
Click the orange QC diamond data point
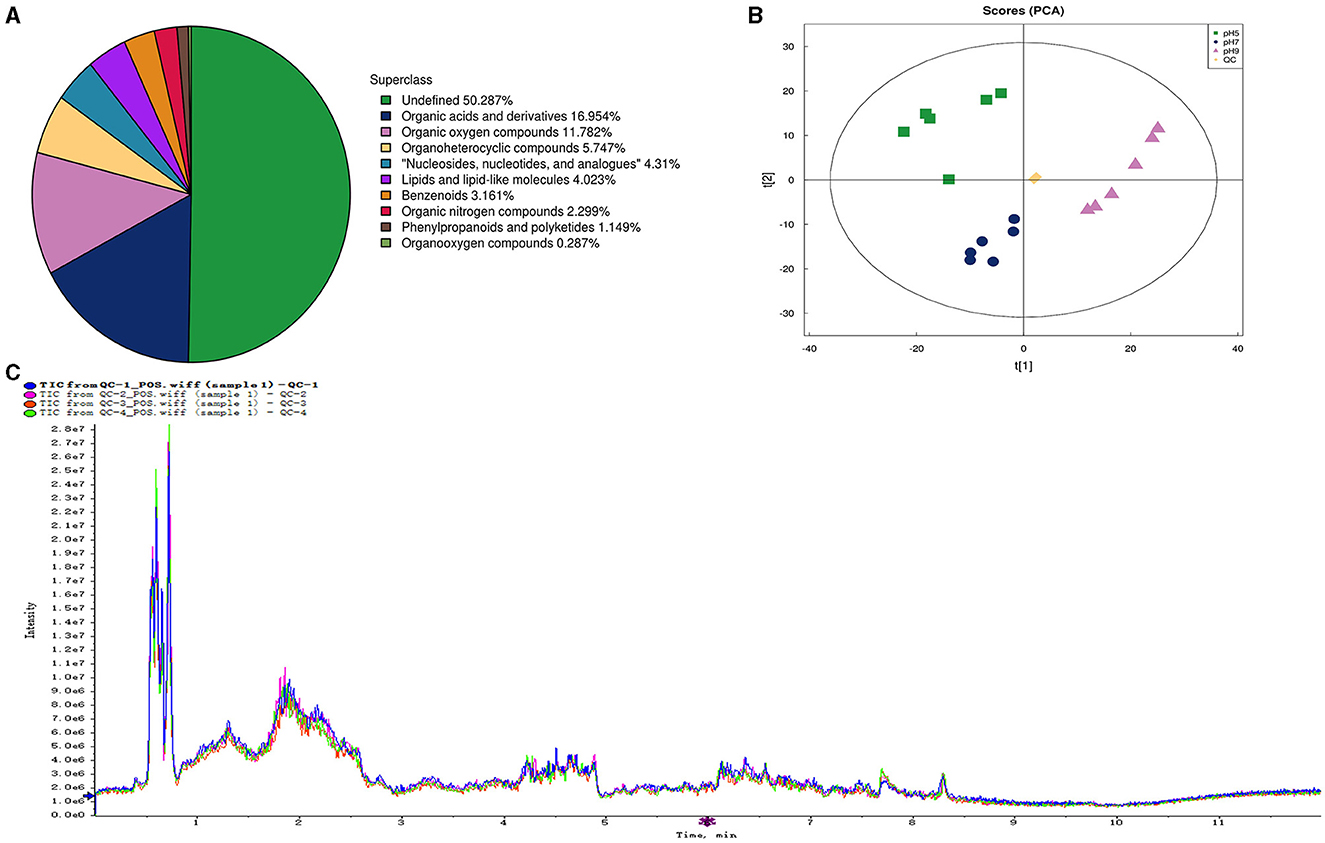pyautogui.click(x=1035, y=178)
